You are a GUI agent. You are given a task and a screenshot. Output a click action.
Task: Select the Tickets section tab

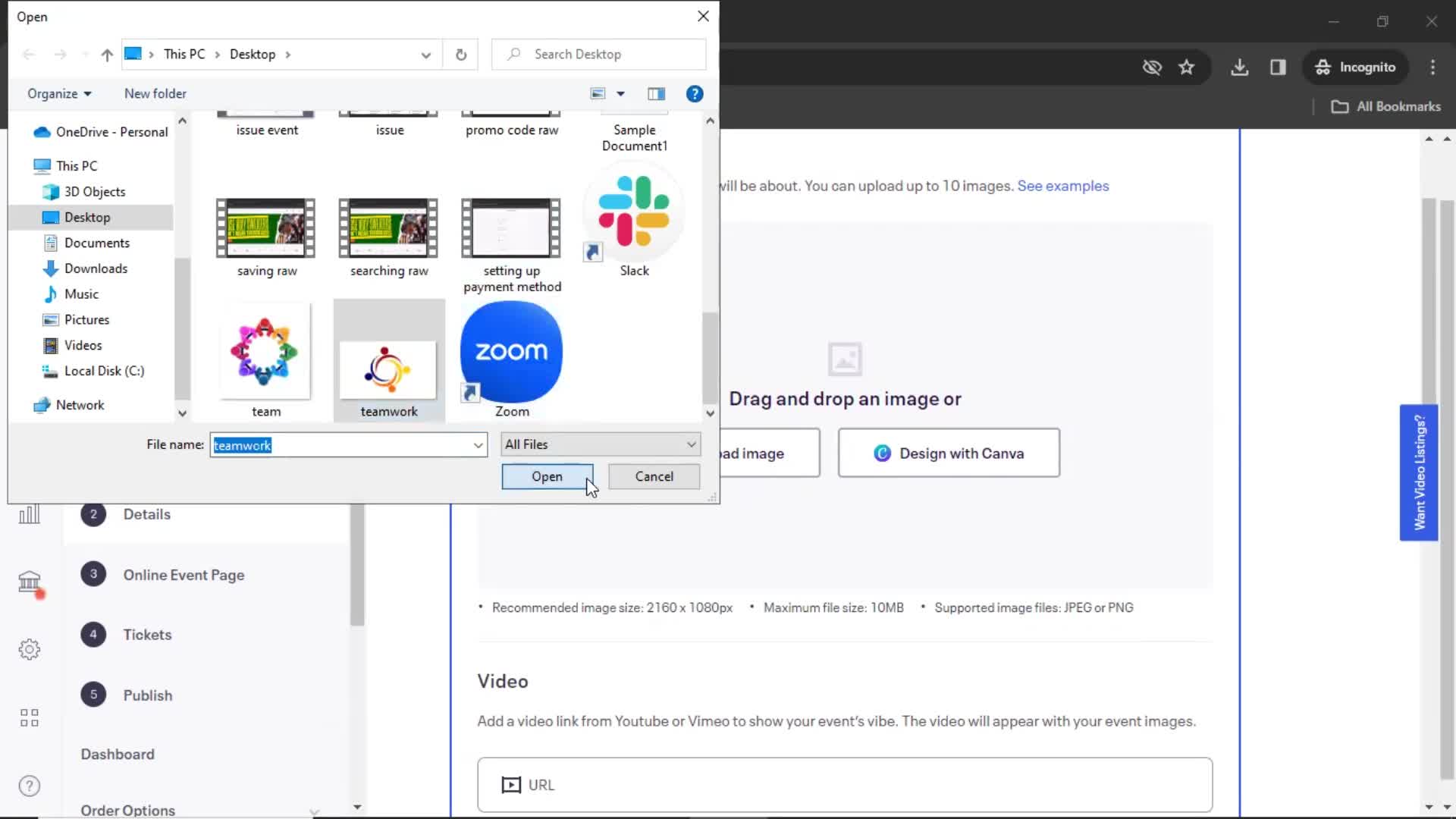point(148,634)
